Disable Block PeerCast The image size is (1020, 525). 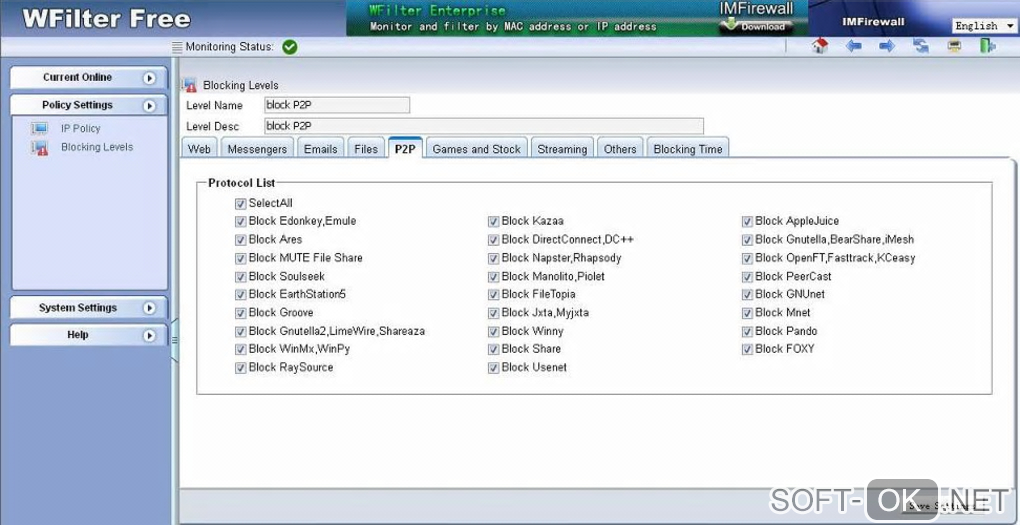click(747, 276)
